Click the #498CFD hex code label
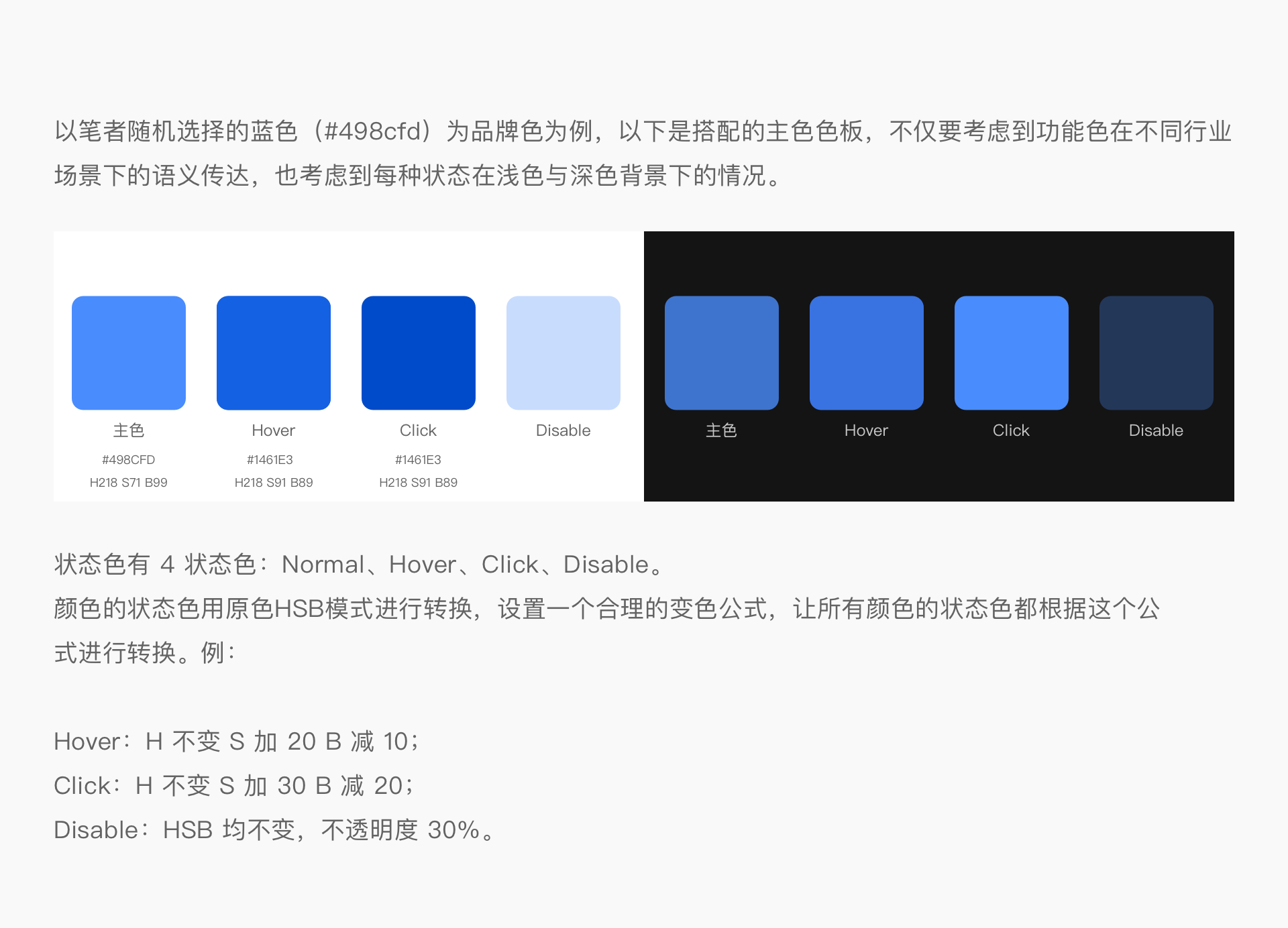This screenshot has width=1288, height=928. 129,460
